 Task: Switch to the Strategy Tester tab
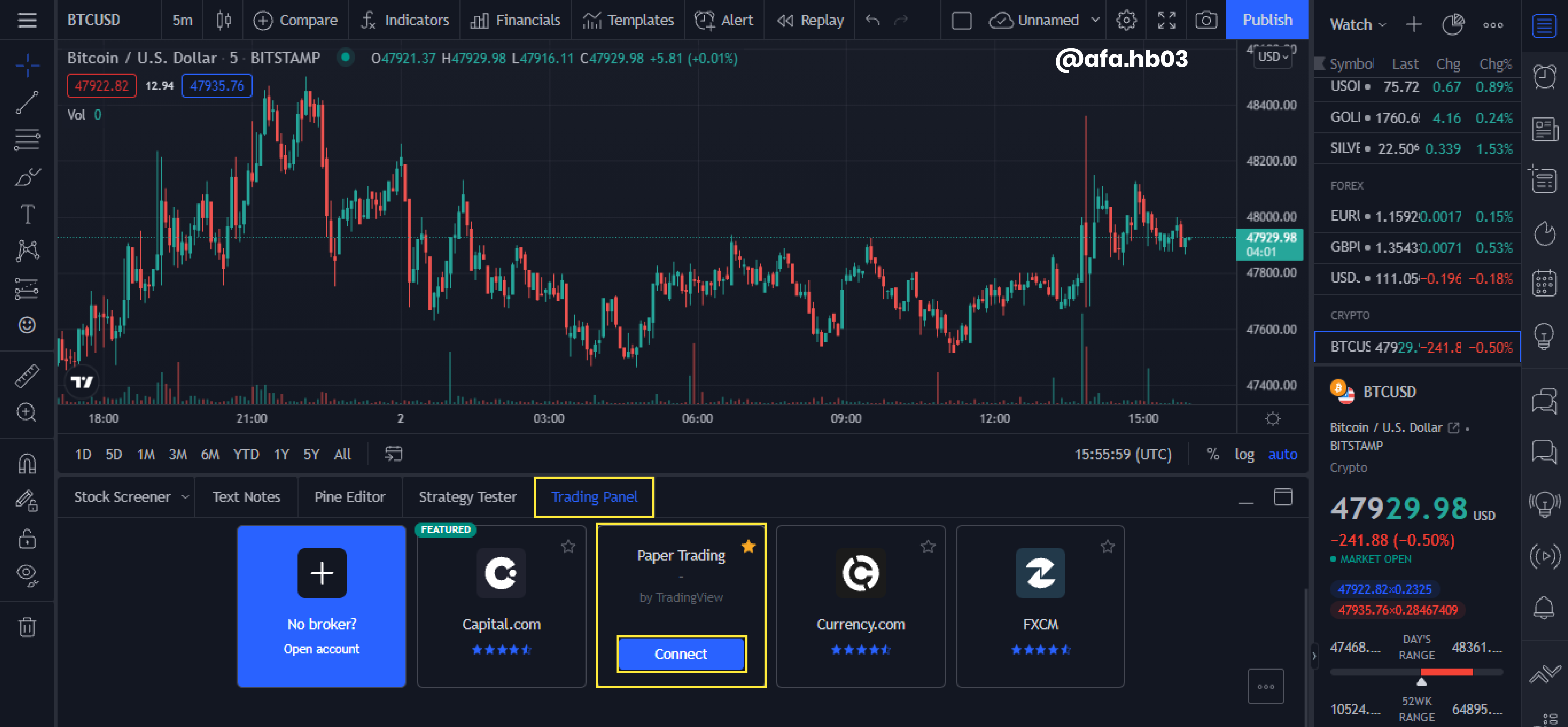pos(467,497)
